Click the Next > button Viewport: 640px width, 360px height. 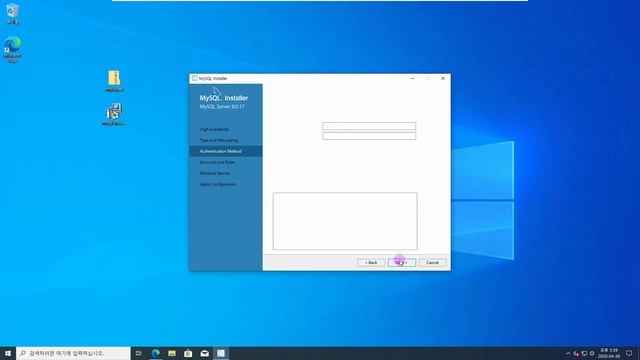coord(402,262)
